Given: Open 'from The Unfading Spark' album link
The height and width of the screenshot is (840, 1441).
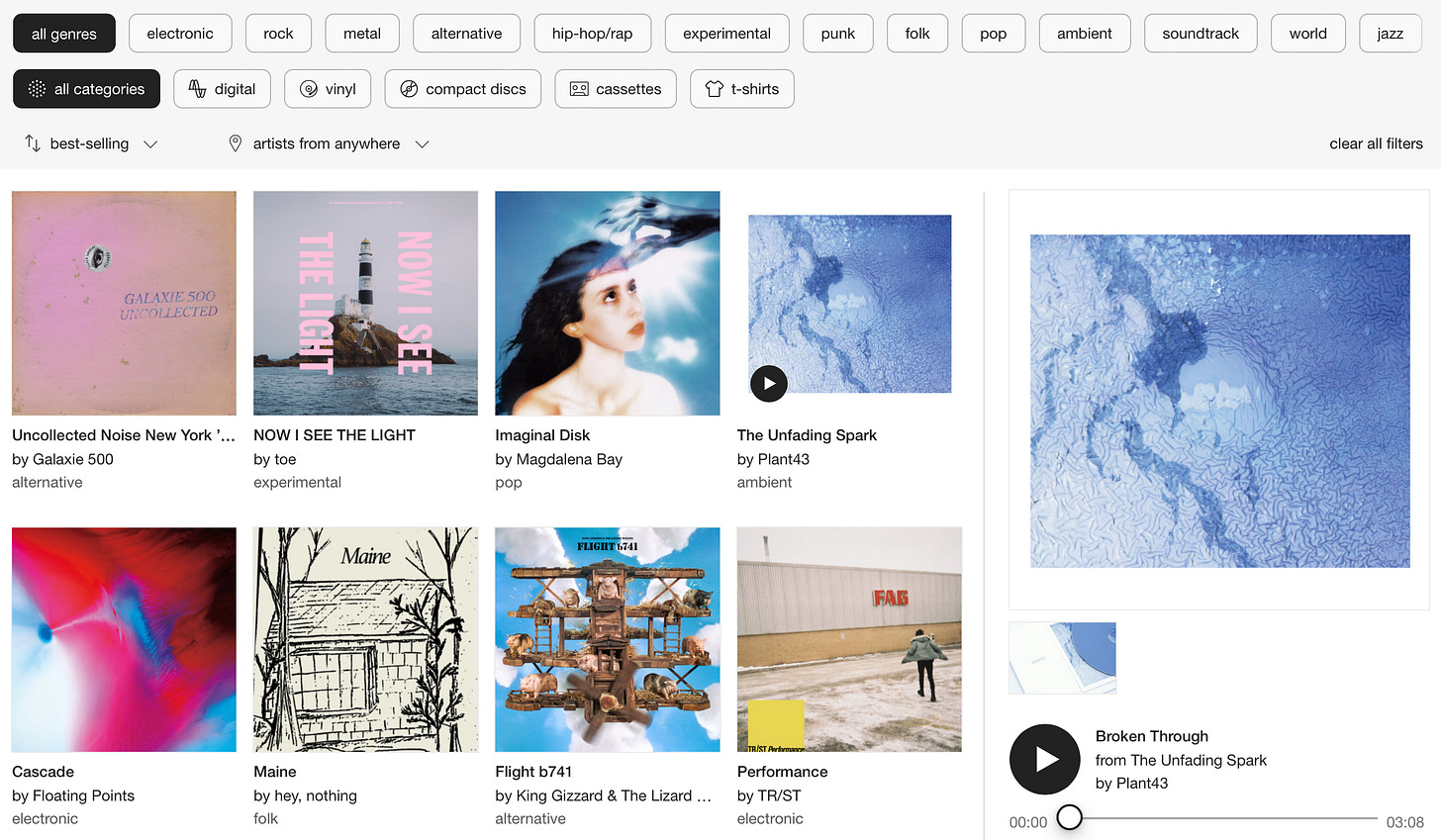Looking at the screenshot, I should point(1181,760).
